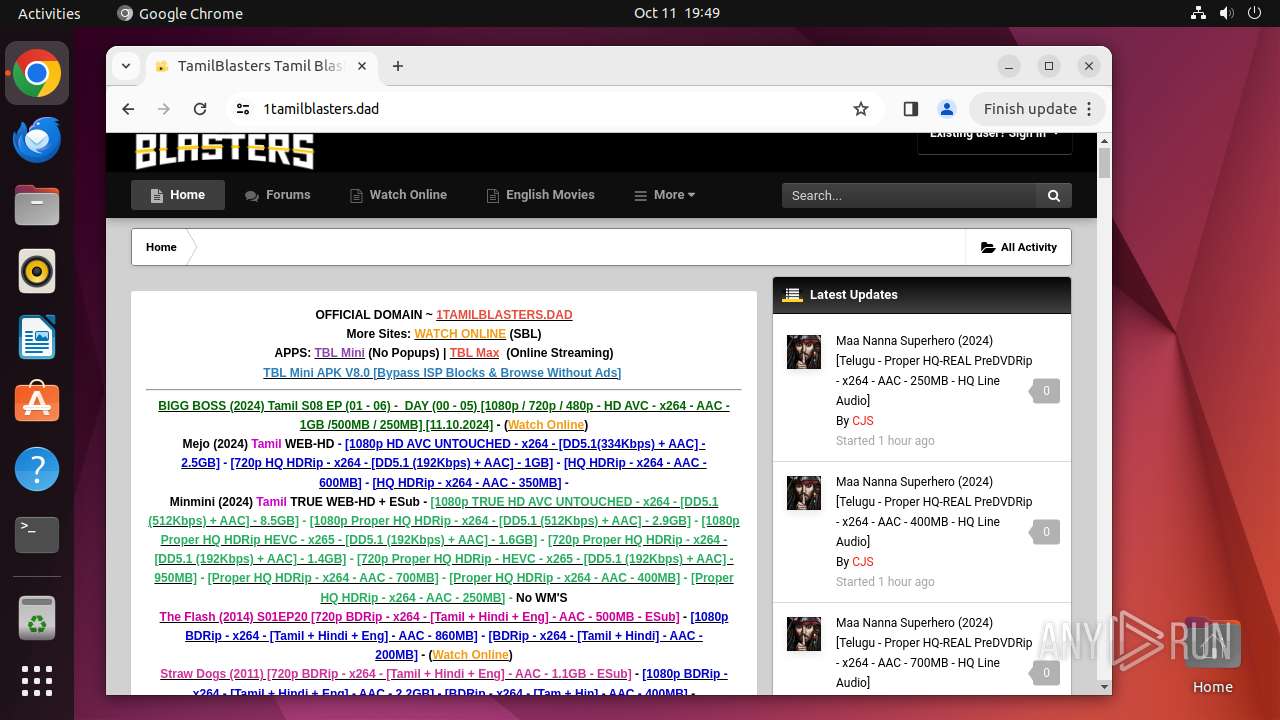
Task: Open the Existing user Sign In dropdown
Action: point(994,136)
